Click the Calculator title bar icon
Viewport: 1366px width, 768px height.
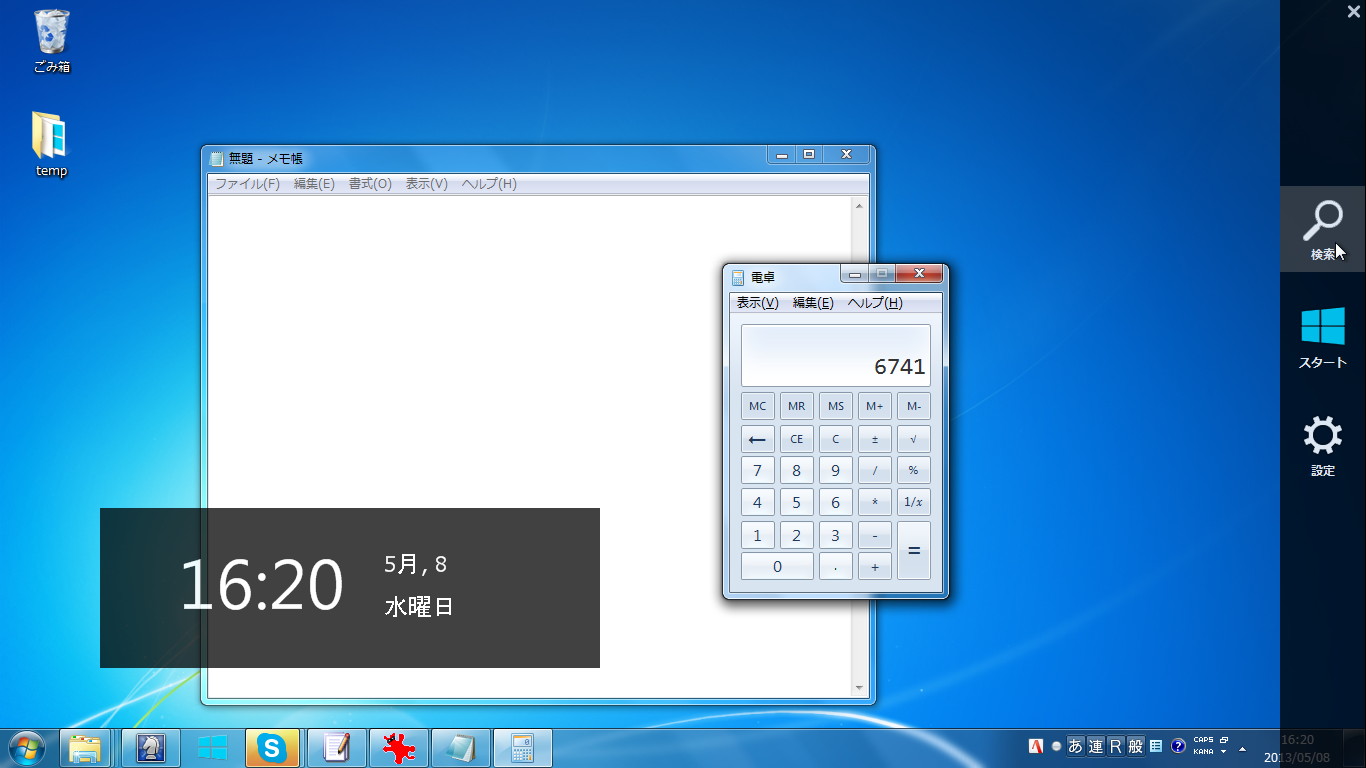click(738, 277)
